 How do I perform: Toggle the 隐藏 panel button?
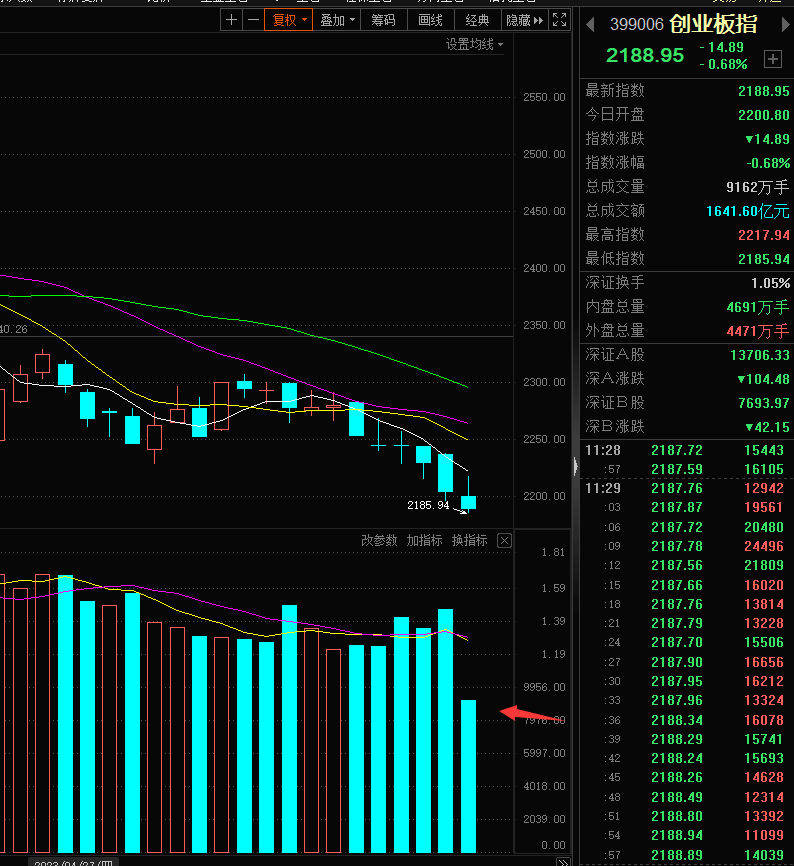tap(525, 20)
